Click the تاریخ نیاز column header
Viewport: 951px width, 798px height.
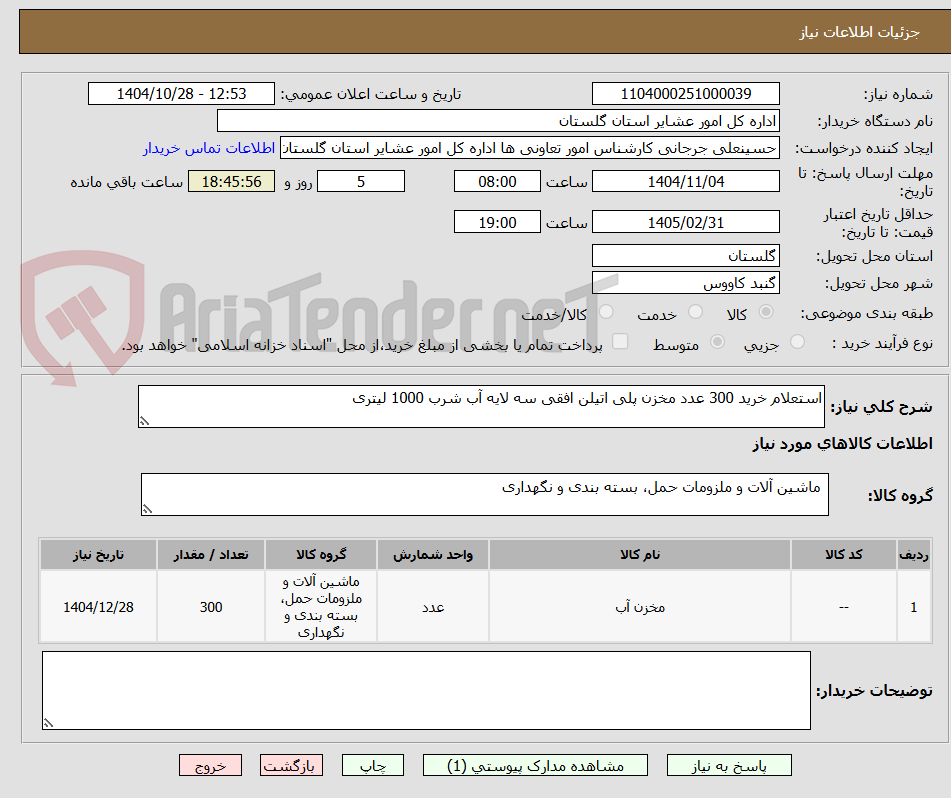pos(98,555)
